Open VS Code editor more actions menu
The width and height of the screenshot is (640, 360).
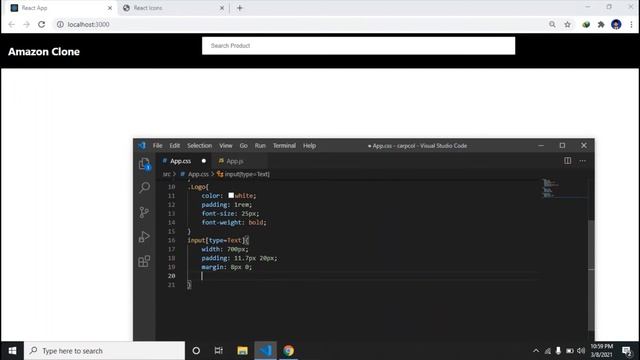(582, 161)
